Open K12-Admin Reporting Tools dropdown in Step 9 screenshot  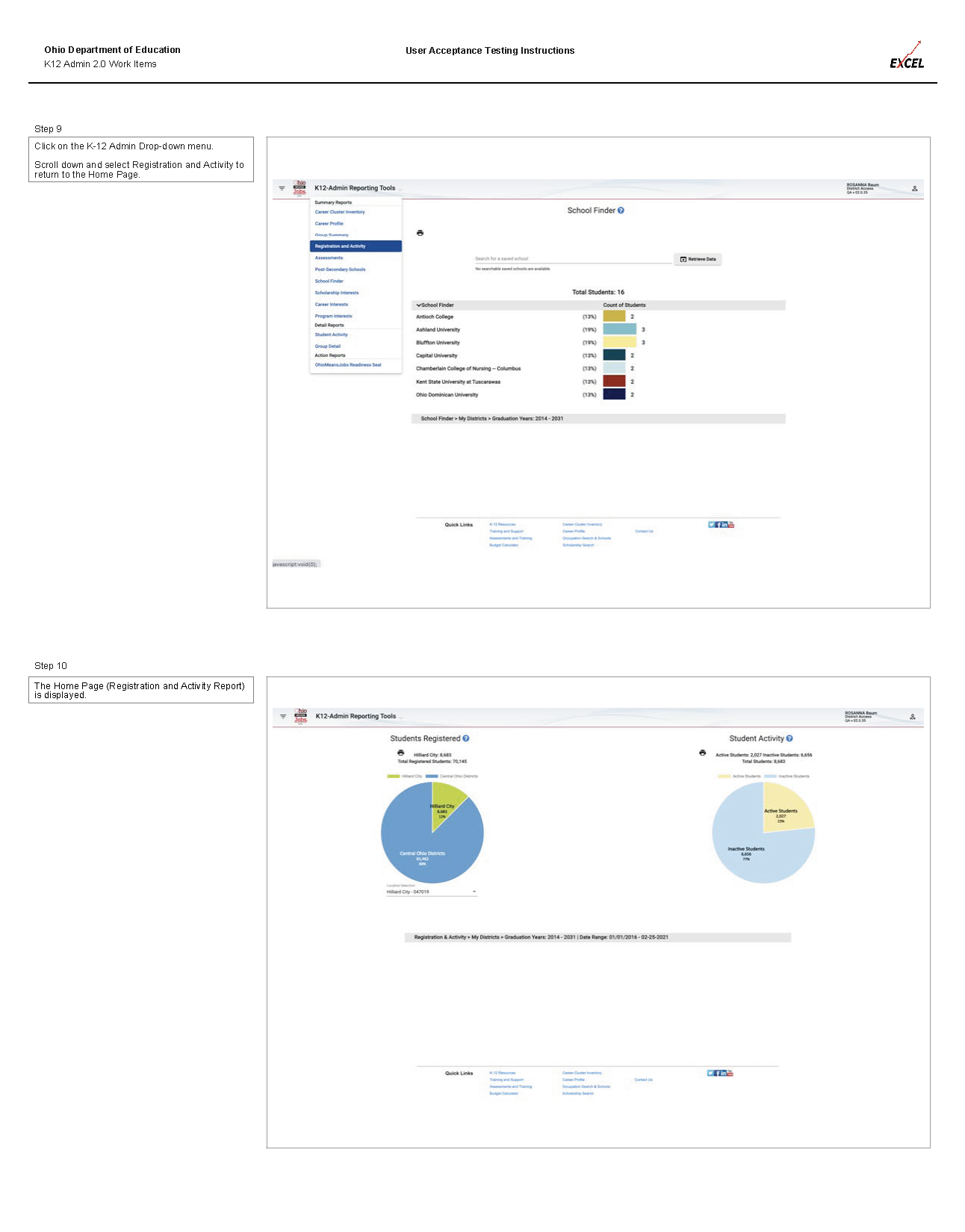pos(359,188)
